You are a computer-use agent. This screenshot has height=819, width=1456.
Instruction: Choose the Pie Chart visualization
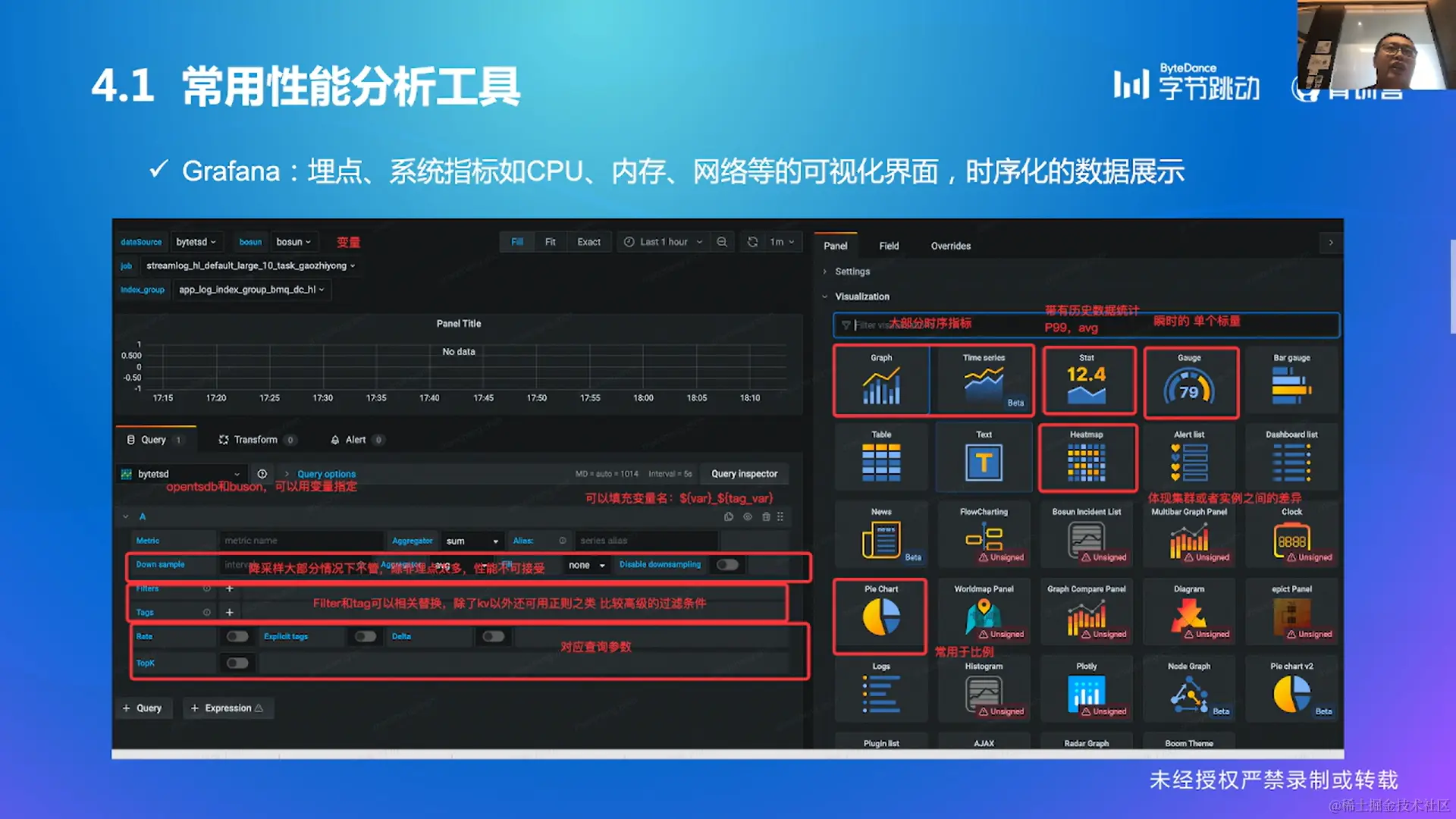[881, 616]
